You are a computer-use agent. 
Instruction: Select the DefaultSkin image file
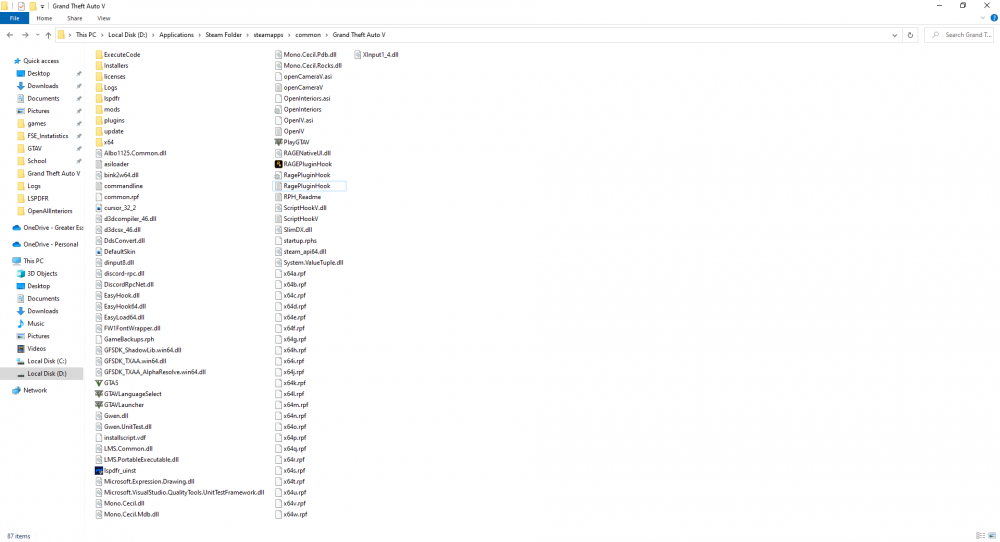pos(115,252)
